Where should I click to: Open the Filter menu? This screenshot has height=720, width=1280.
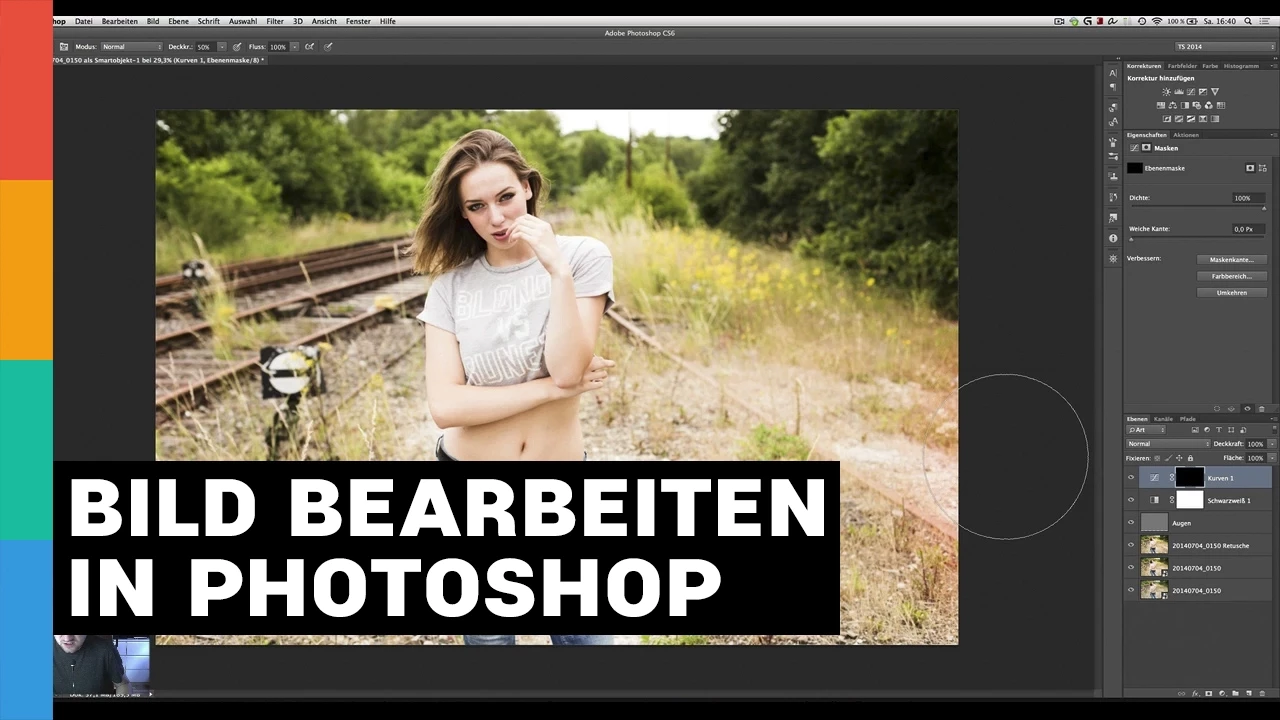point(274,21)
